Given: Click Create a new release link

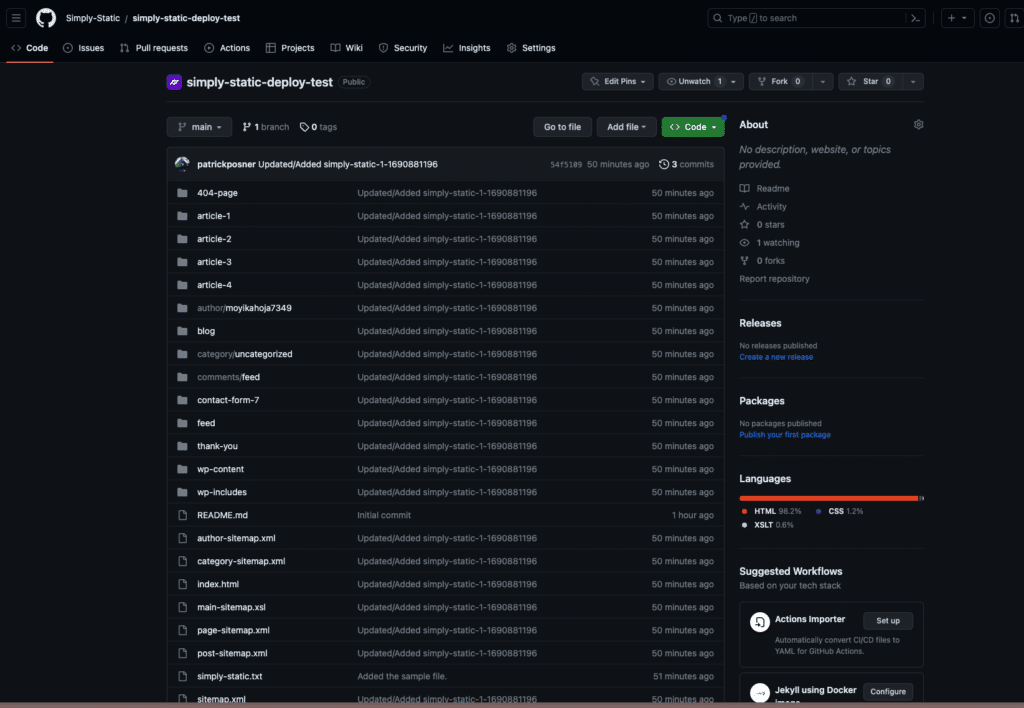Looking at the screenshot, I should pos(776,357).
